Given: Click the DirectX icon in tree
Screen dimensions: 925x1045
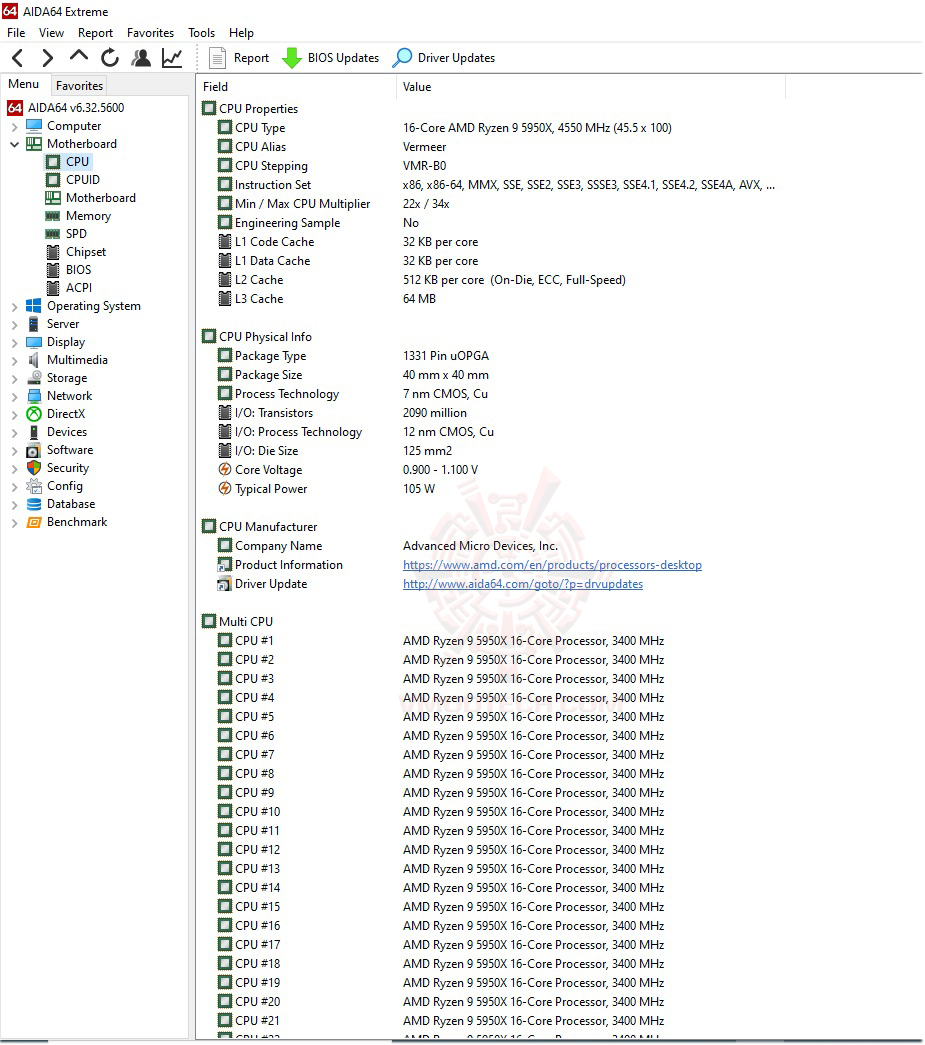Looking at the screenshot, I should 34,414.
